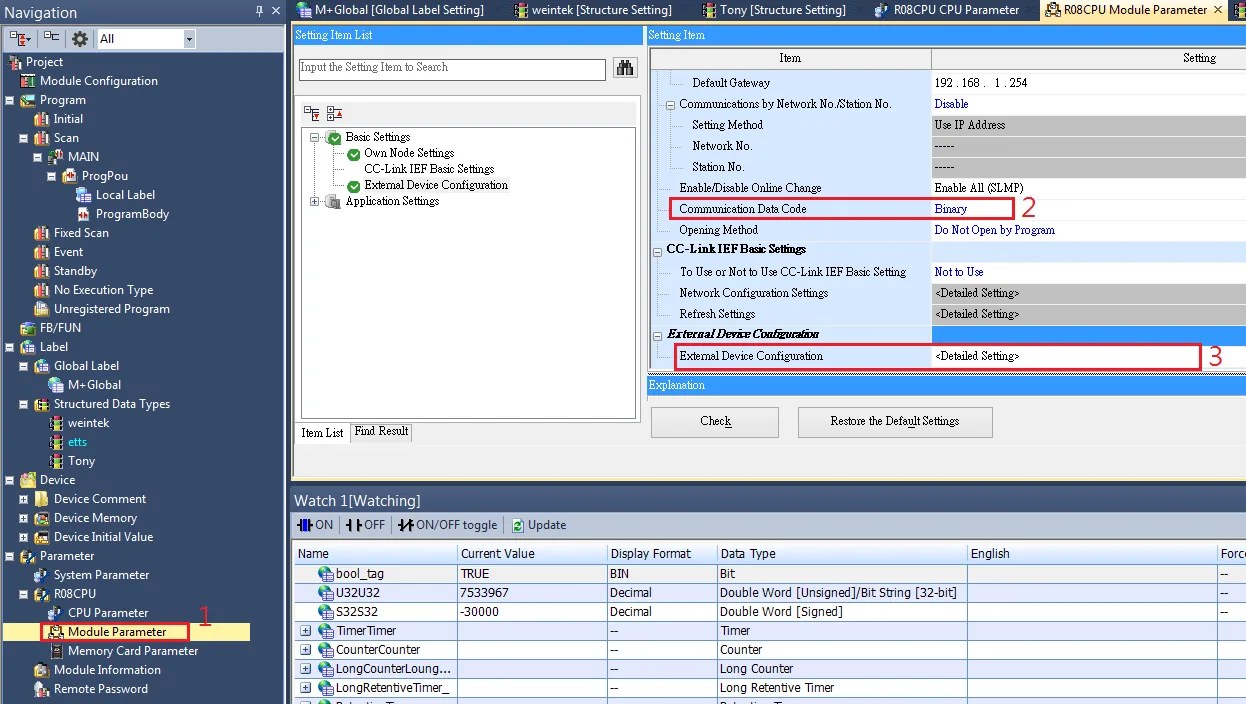Switch to Tony [Structure Setting] tab
Screen dimensions: 1246x704
tap(773, 10)
